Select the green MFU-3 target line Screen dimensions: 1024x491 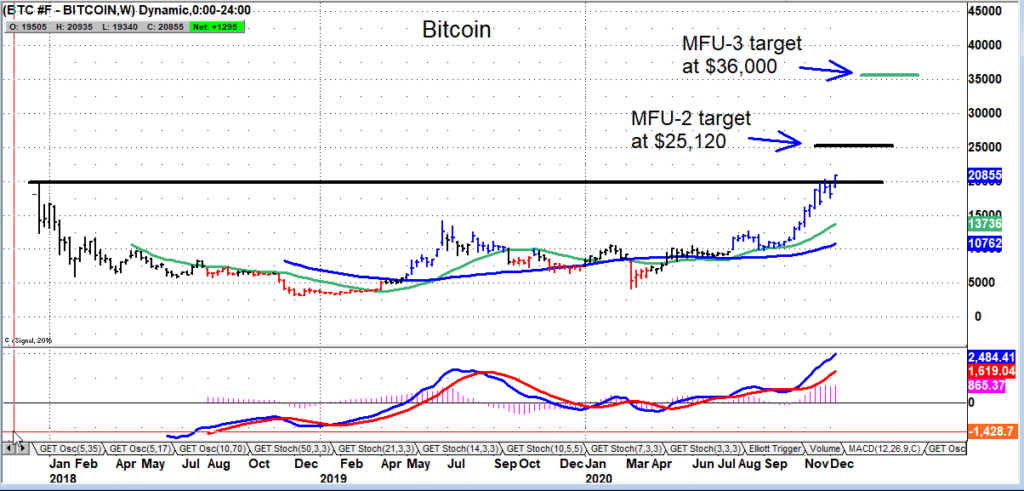pos(889,75)
